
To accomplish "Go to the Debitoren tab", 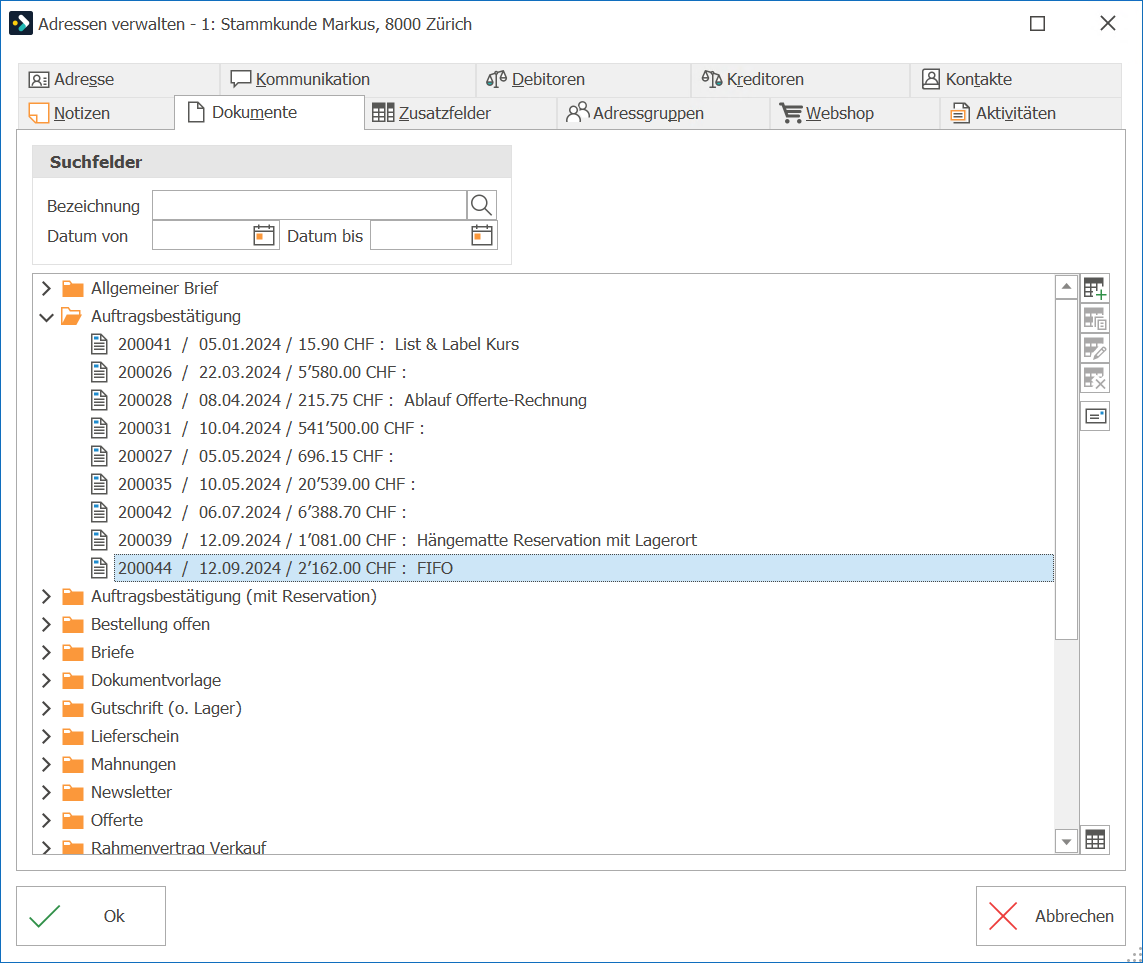I will click(x=583, y=79).
